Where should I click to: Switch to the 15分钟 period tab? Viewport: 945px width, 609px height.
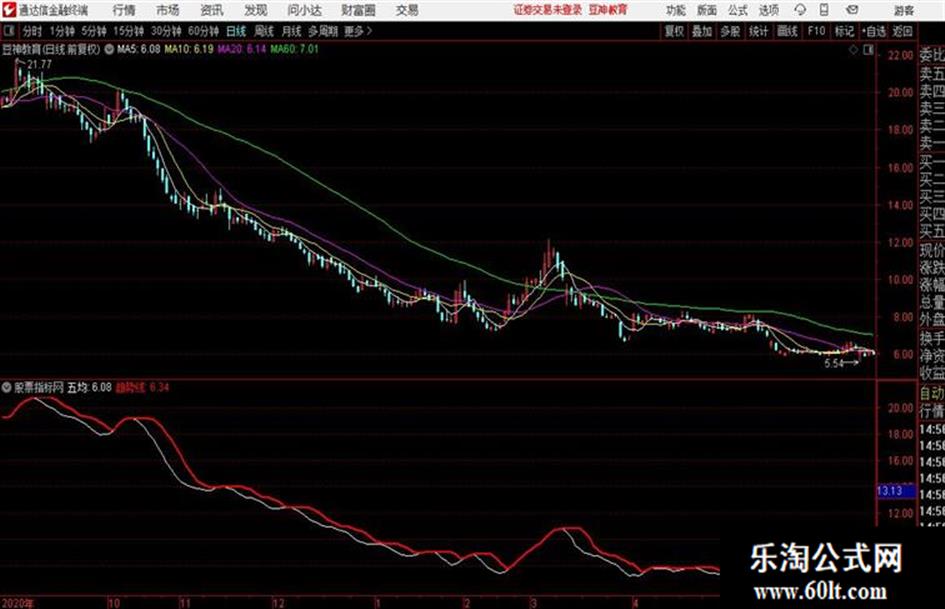point(129,31)
